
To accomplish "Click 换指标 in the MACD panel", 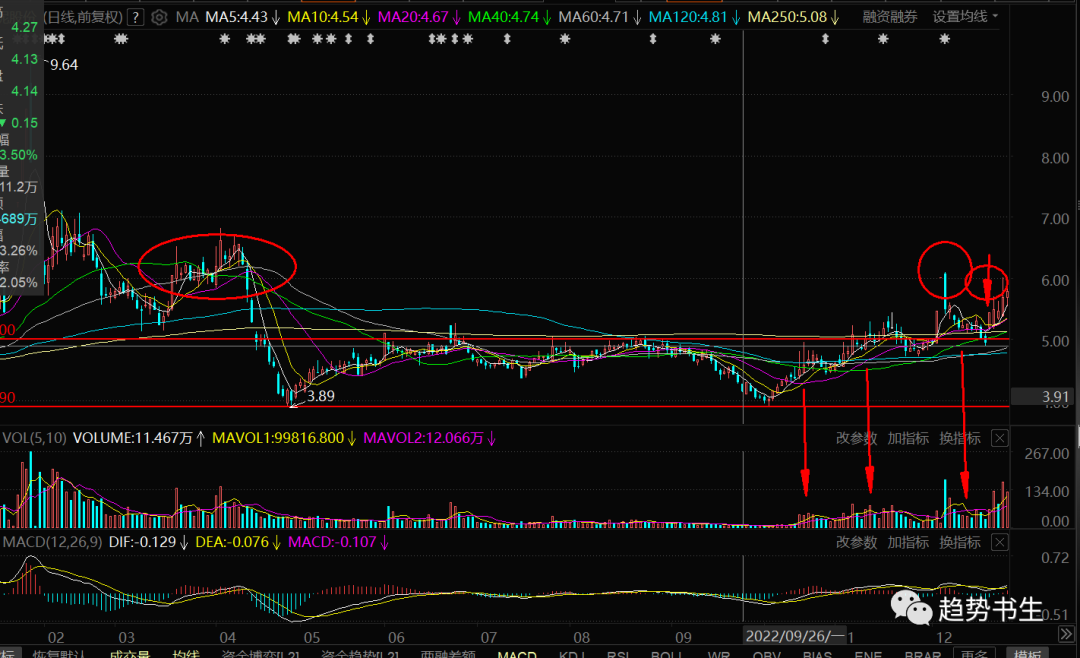I will pos(960,542).
